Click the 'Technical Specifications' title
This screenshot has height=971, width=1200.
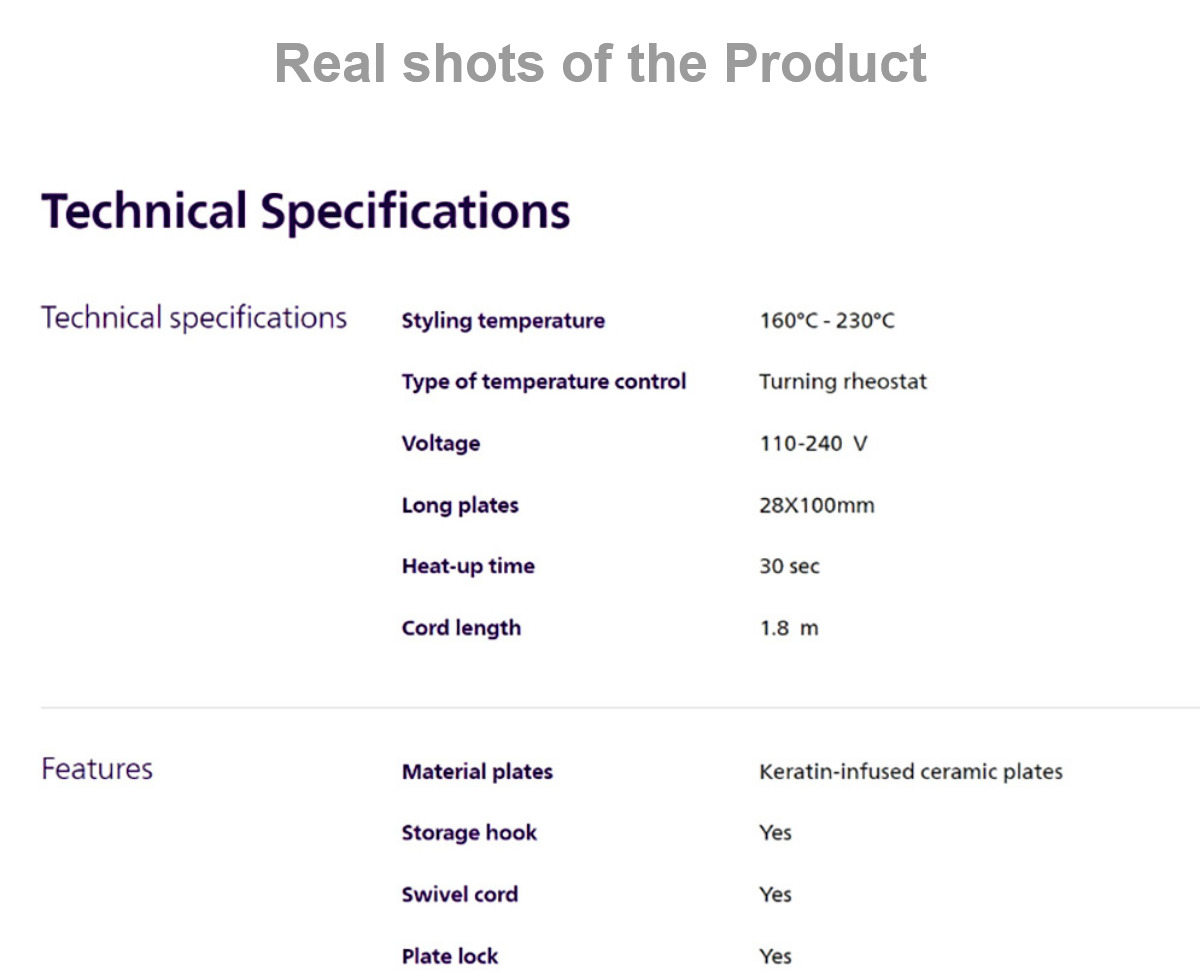(306, 213)
